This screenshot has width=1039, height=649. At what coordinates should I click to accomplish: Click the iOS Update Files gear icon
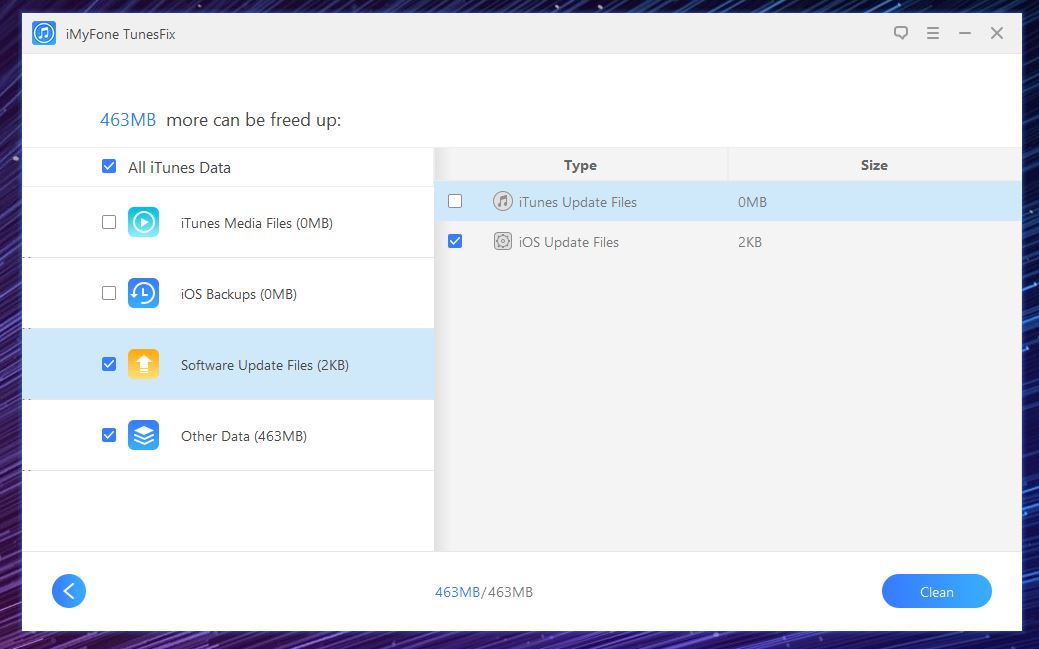(x=503, y=241)
